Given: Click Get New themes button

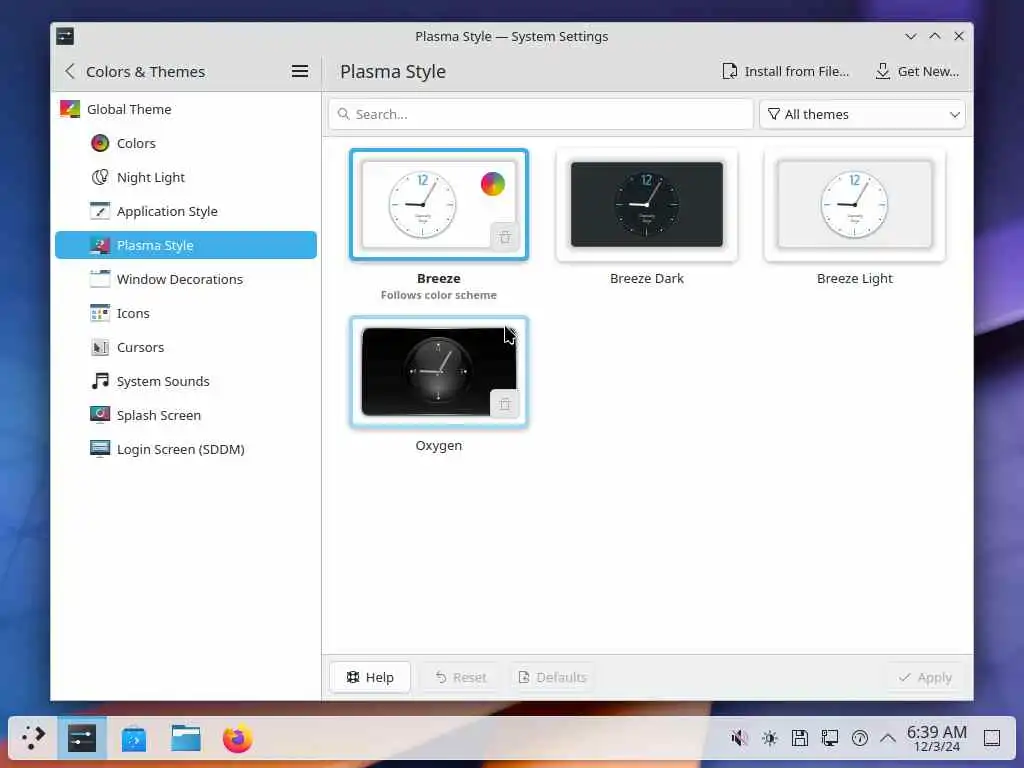Looking at the screenshot, I should click(x=917, y=71).
